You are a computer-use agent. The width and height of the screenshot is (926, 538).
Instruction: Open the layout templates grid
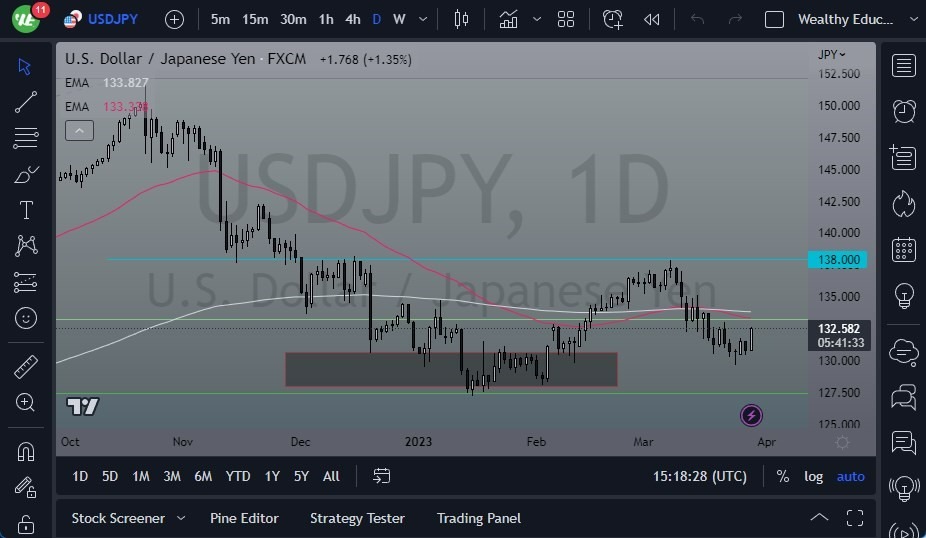pyautogui.click(x=566, y=19)
